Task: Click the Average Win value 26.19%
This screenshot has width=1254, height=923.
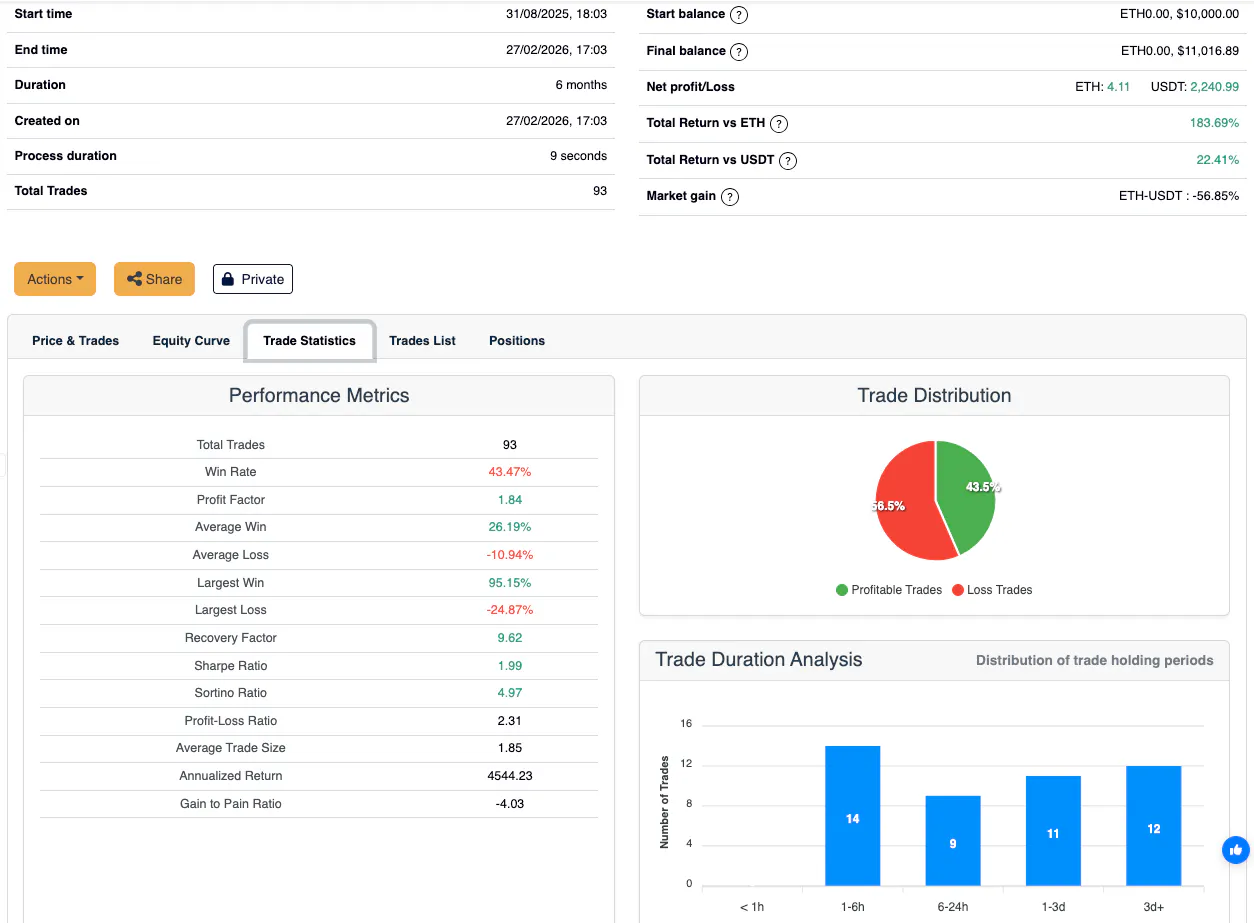Action: click(x=510, y=527)
